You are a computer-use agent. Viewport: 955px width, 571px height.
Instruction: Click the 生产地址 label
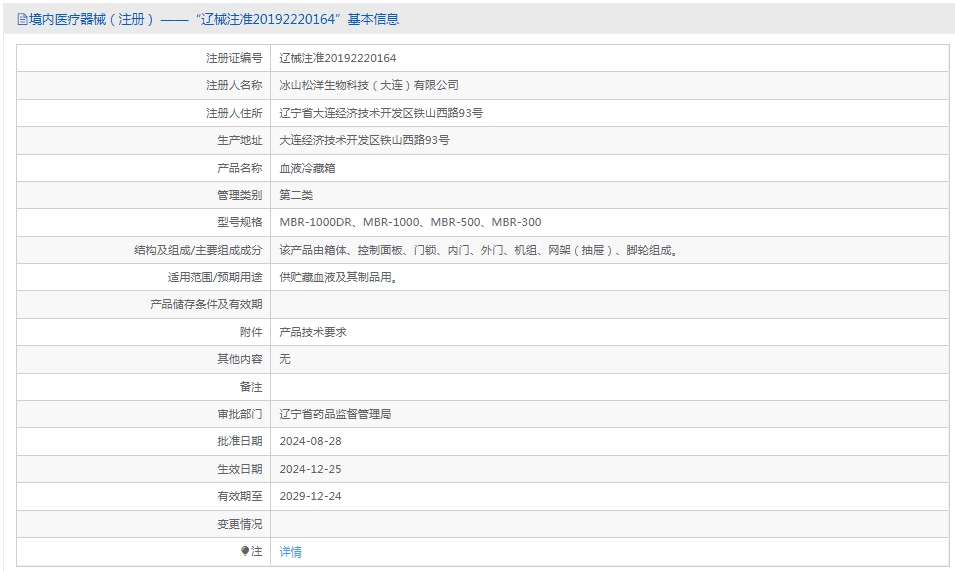tap(239, 140)
